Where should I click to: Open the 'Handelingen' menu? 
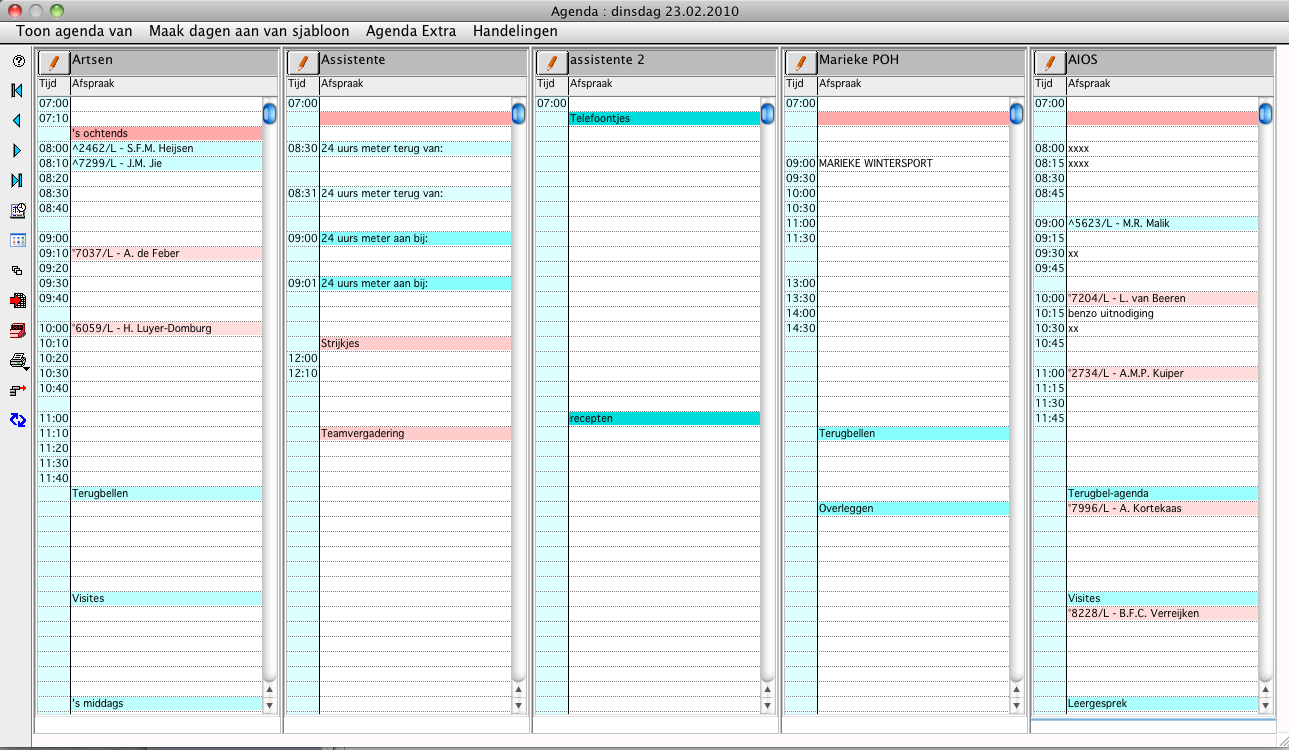click(x=515, y=31)
